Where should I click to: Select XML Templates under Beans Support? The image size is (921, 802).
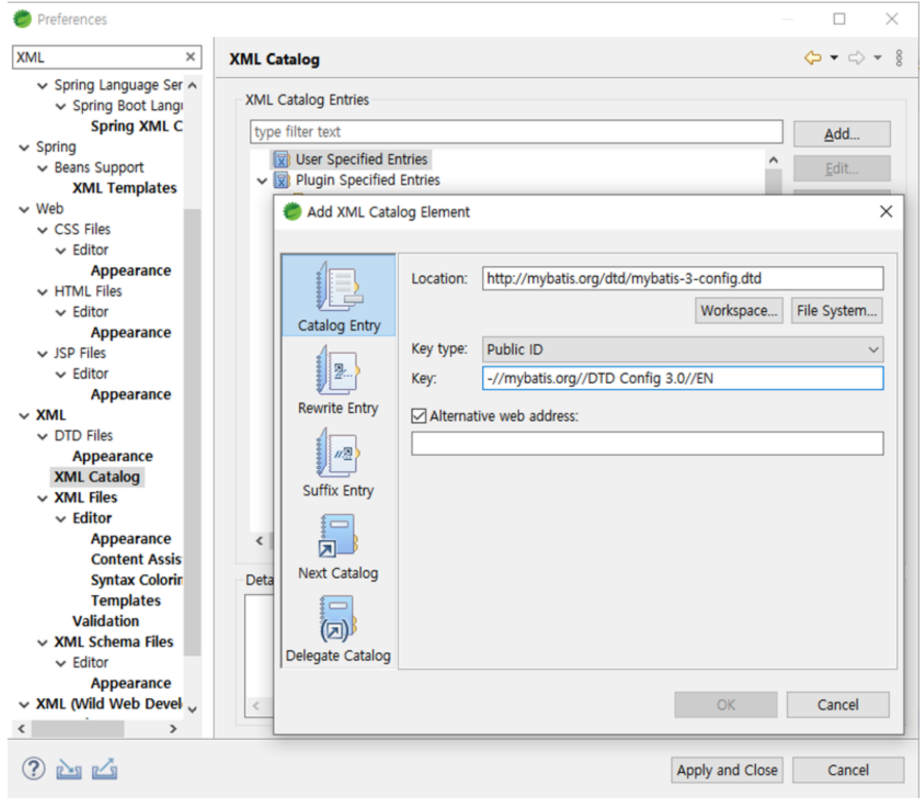click(x=125, y=188)
